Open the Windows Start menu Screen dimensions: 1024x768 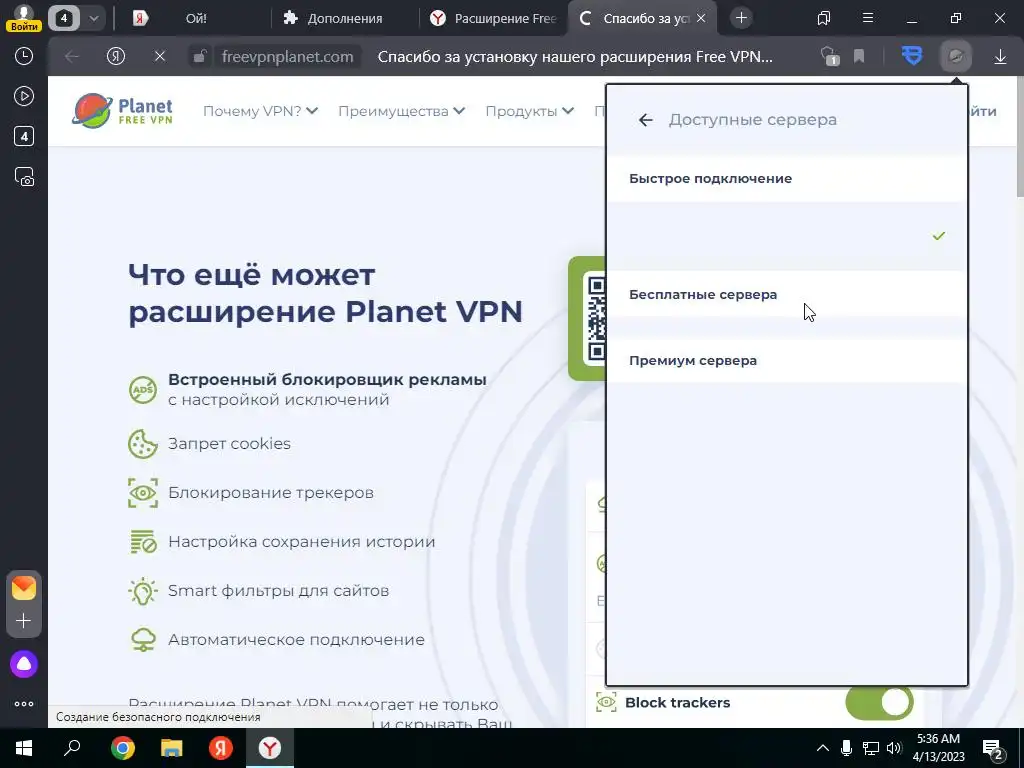[24, 748]
